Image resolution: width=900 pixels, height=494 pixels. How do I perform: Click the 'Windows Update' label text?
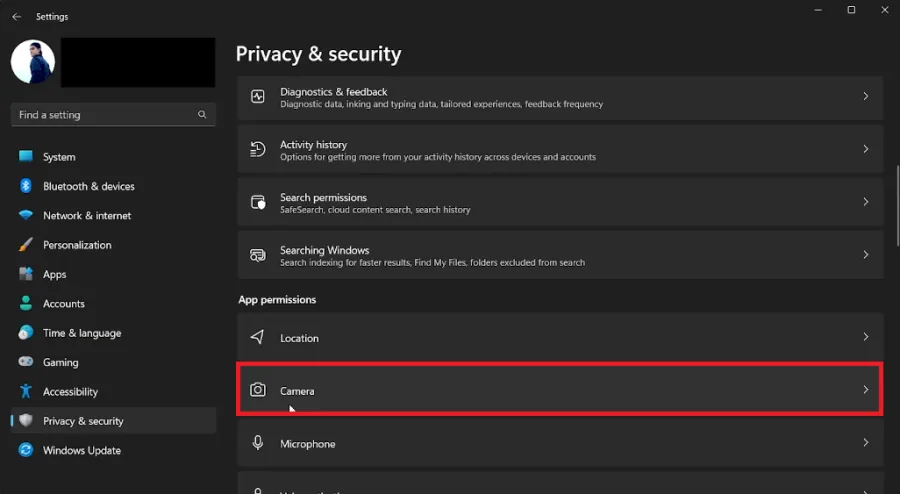pos(82,450)
